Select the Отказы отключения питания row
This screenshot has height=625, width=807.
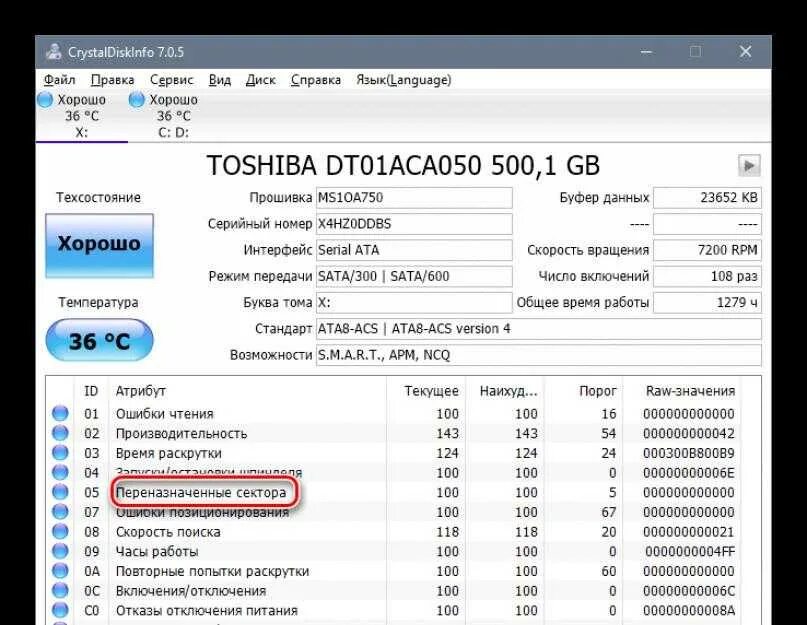pyautogui.click(x=394, y=610)
